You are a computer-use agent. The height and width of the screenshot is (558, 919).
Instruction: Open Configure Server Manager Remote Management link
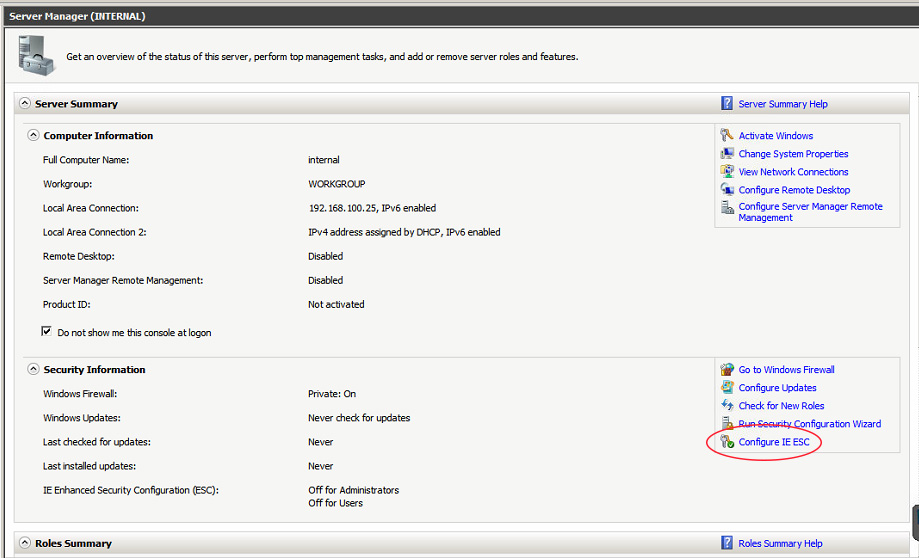(810, 212)
